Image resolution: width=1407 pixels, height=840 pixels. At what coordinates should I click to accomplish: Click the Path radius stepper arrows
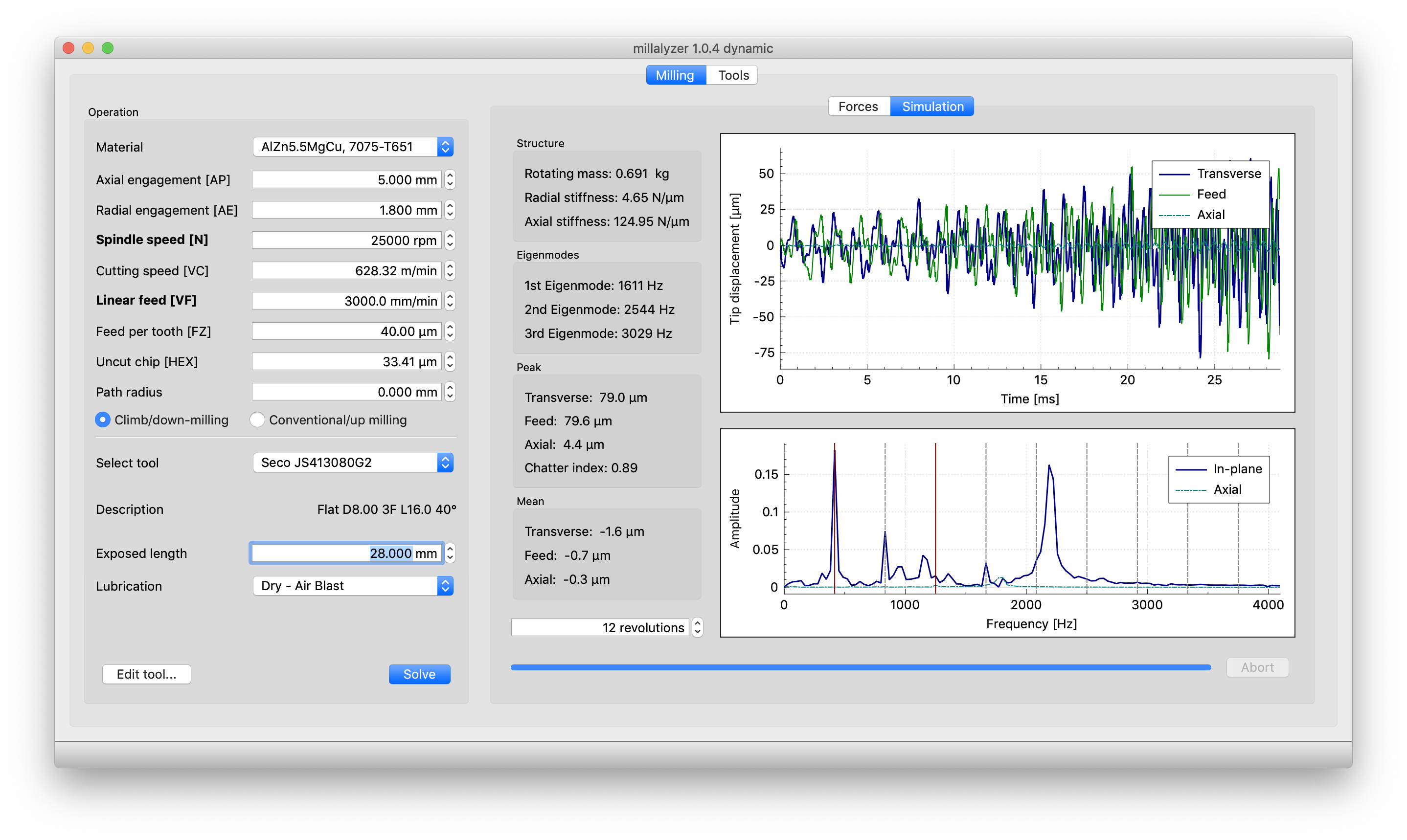tap(450, 392)
